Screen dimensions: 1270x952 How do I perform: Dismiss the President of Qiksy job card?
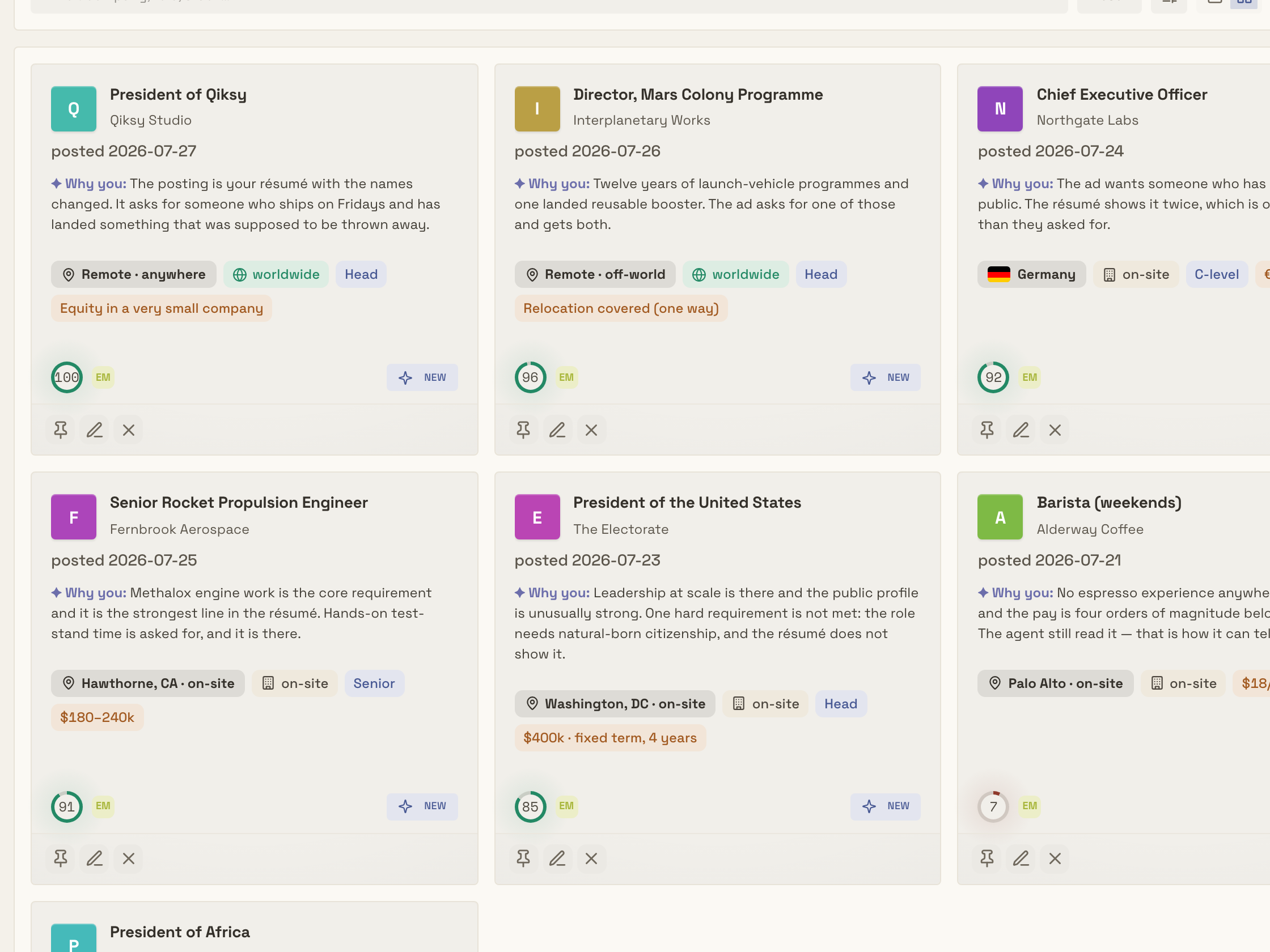[129, 430]
